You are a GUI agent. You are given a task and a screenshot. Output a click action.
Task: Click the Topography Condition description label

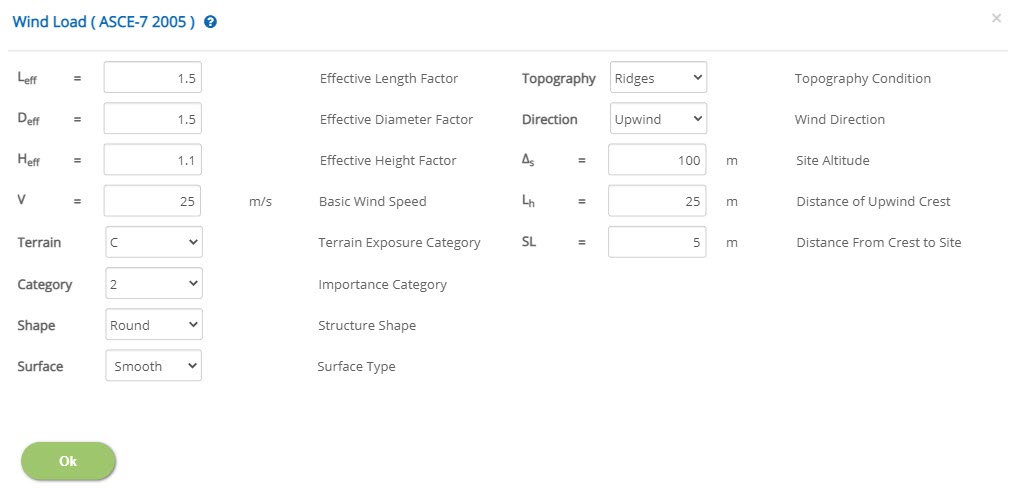(862, 78)
